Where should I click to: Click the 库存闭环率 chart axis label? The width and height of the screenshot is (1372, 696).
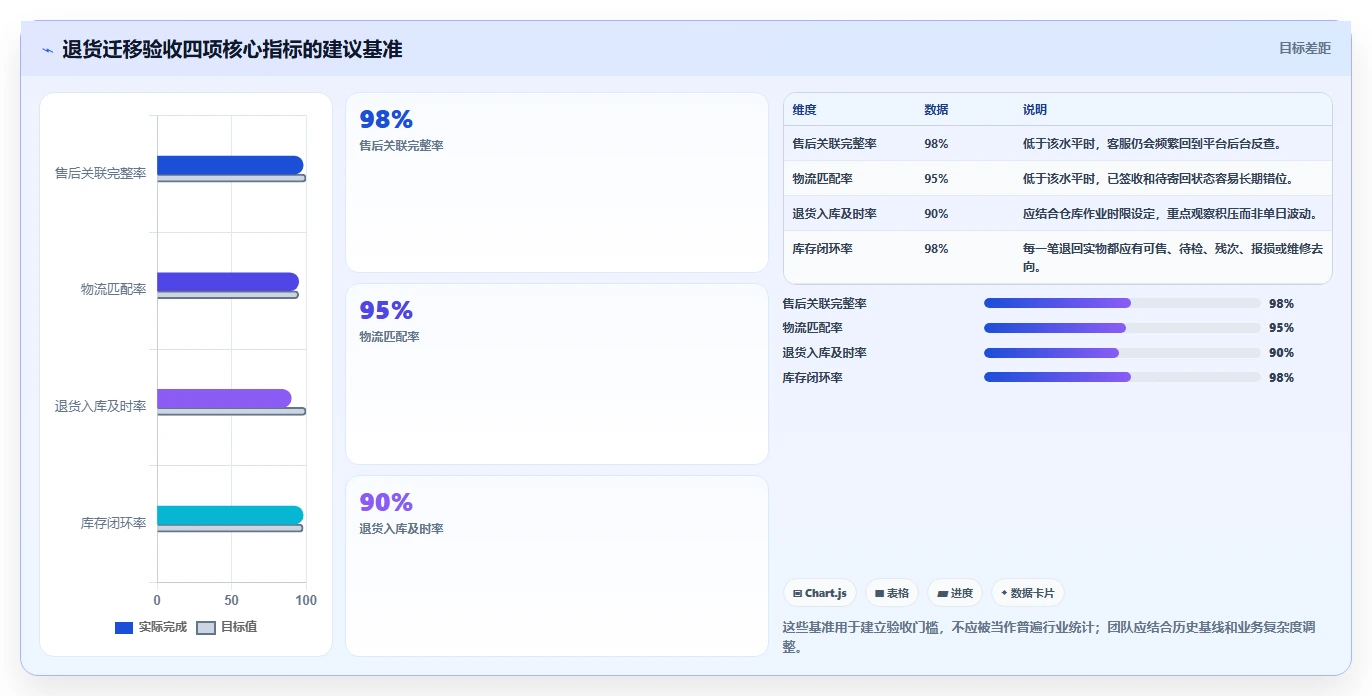[x=114, y=523]
